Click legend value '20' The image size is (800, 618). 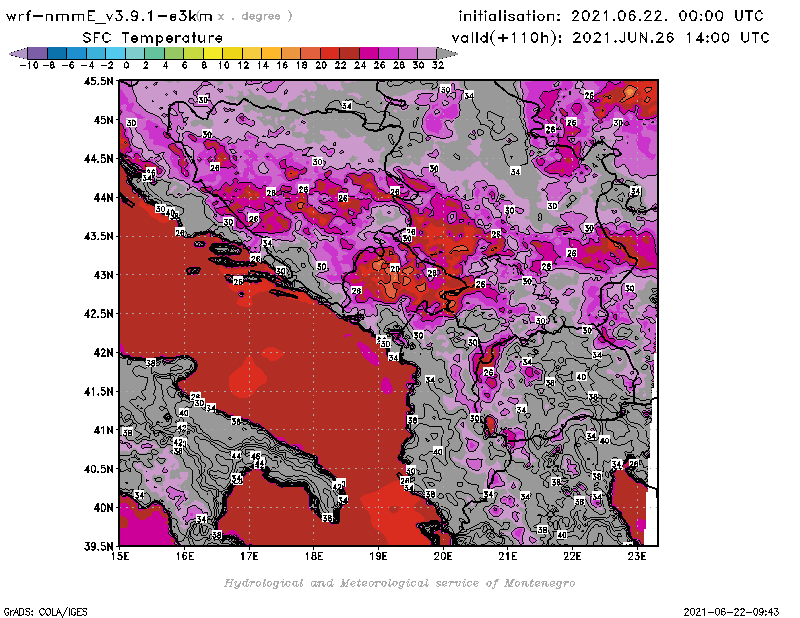321,65
